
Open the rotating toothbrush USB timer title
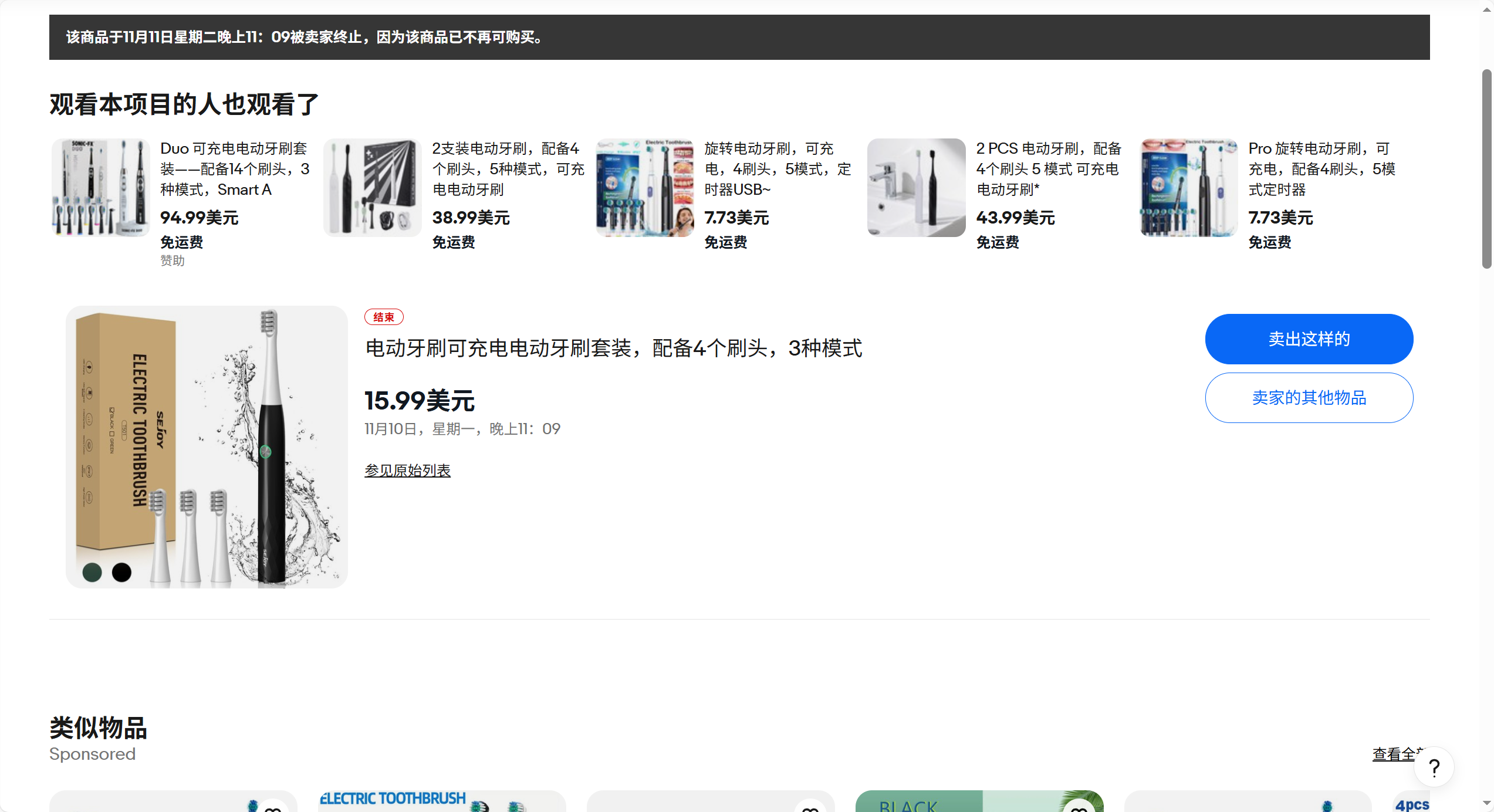click(x=777, y=169)
